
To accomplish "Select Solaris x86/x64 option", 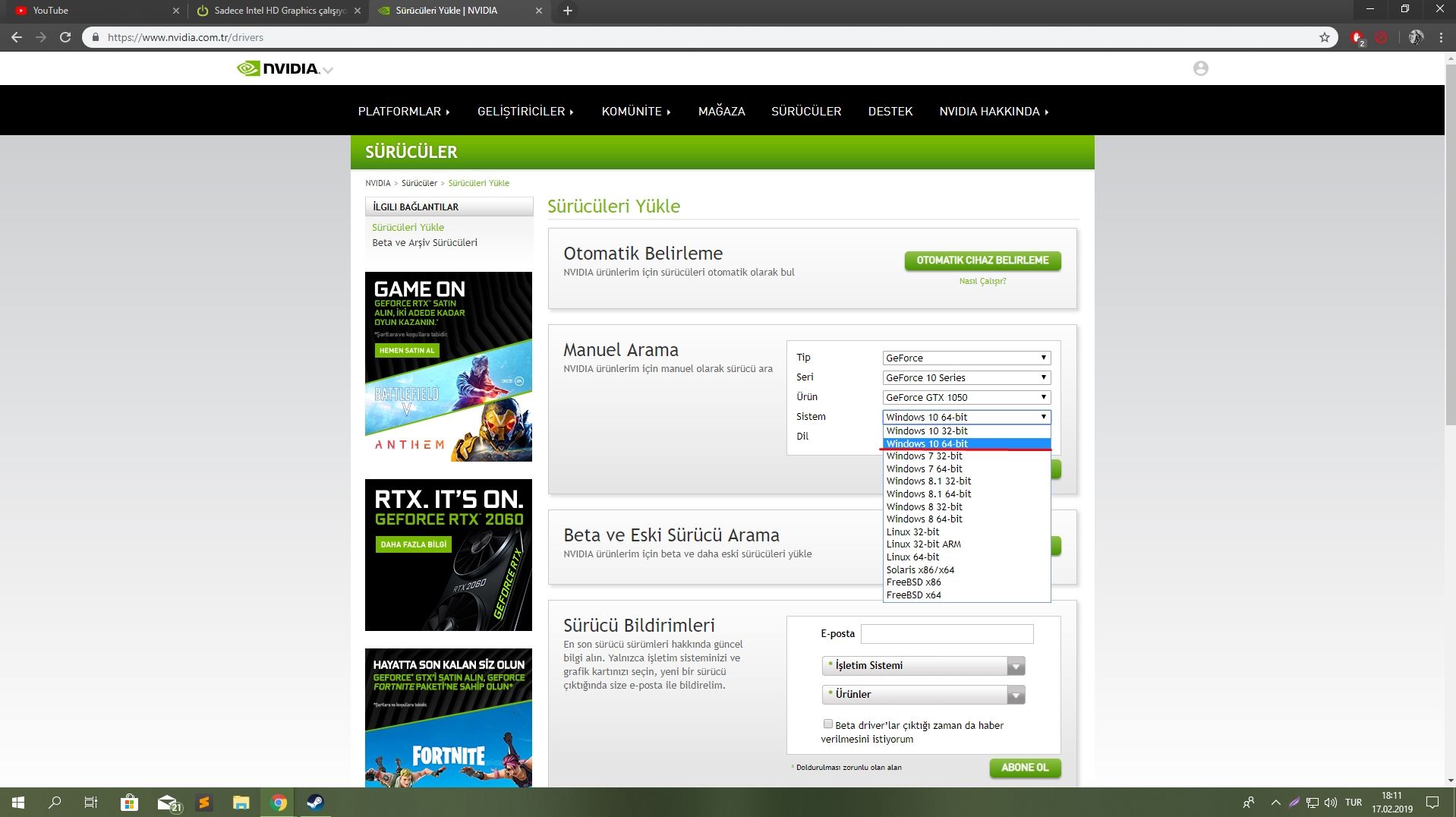I will 966,569.
